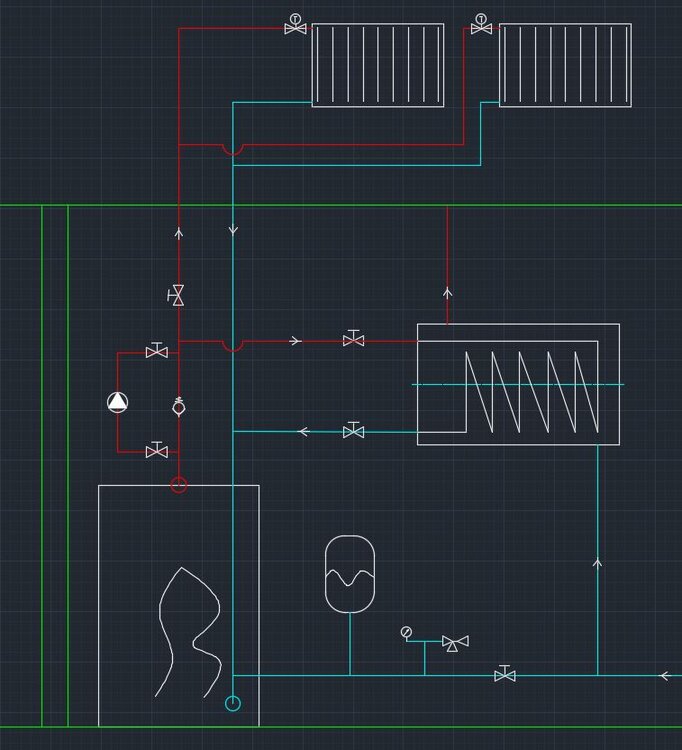Select the balancing valve on red vertical riser
Viewport: 682px width, 750px height.
pyautogui.click(x=178, y=295)
